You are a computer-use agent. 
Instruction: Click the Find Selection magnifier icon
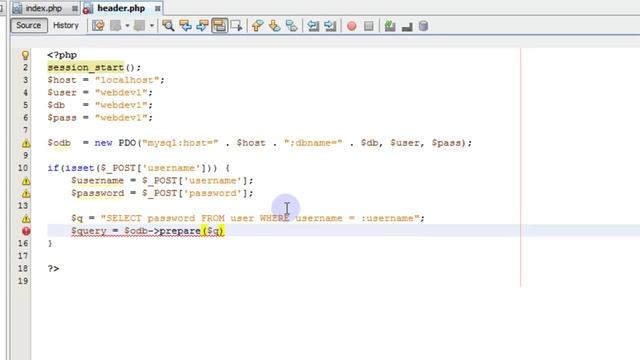tap(168, 26)
